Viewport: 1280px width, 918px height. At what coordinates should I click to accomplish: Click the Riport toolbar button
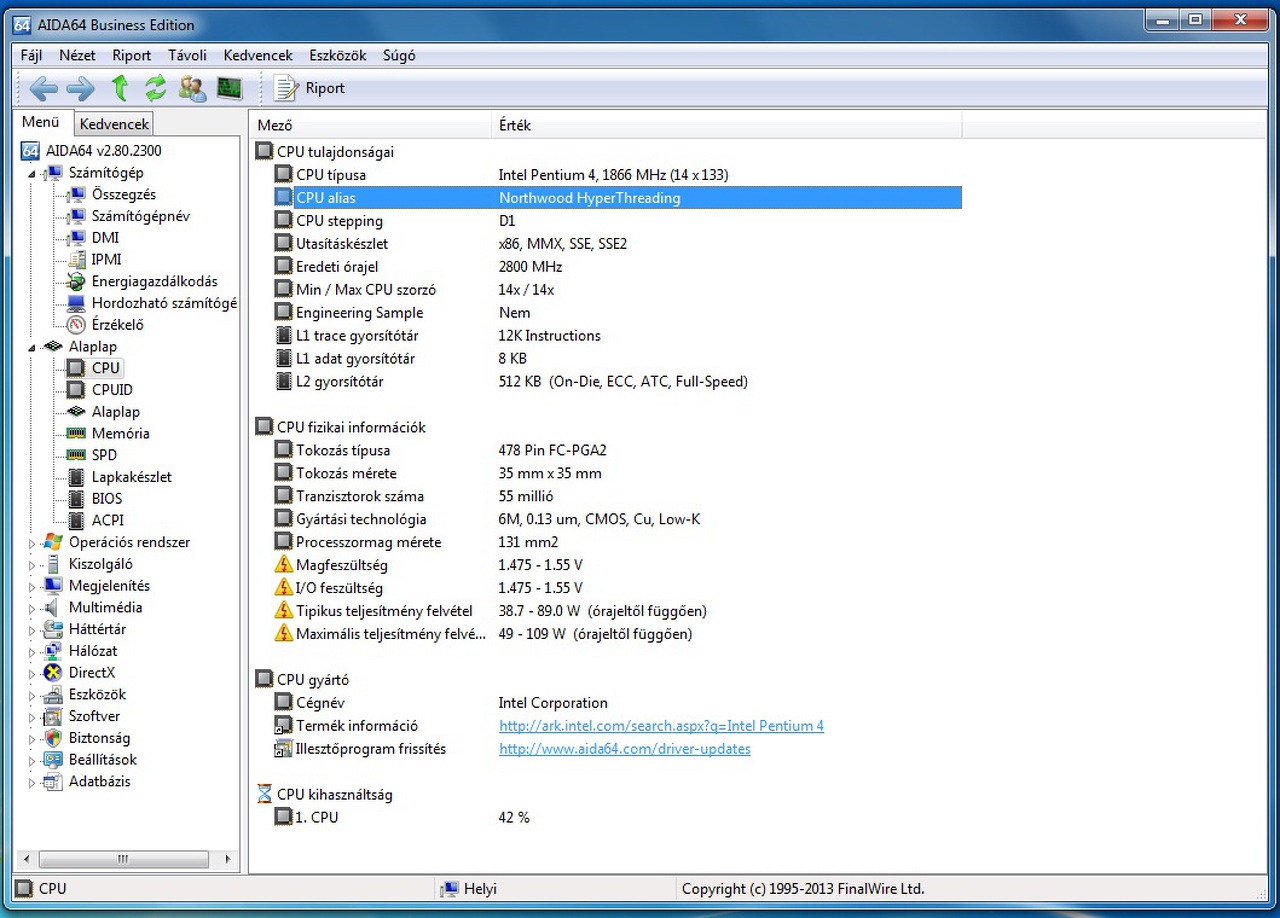pos(310,88)
